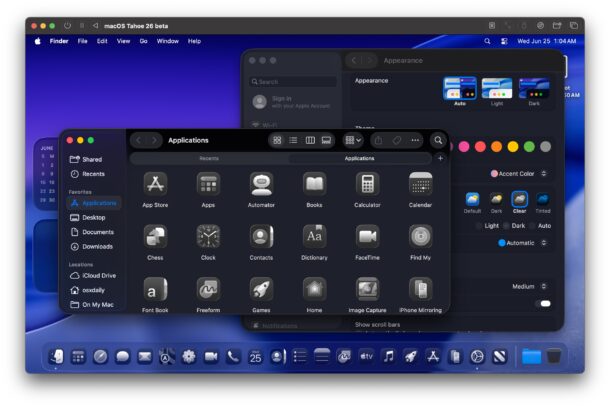Viewport: 610px width, 407px height.
Task: Open the App Store application icon
Action: (x=155, y=184)
